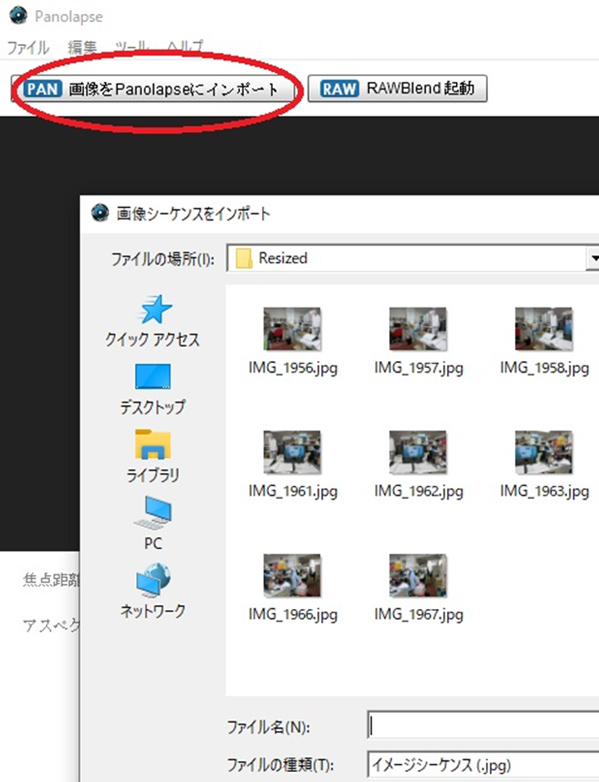Open ファイルの種類 イメージシーケンス (.jpg) dropdown

[483, 765]
